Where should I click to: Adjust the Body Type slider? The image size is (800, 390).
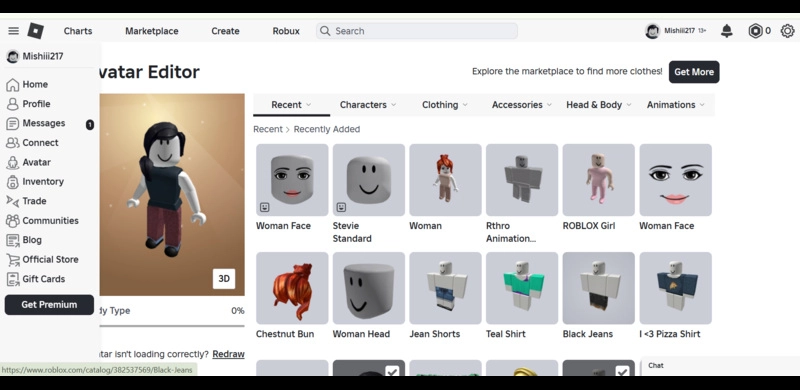(172, 326)
